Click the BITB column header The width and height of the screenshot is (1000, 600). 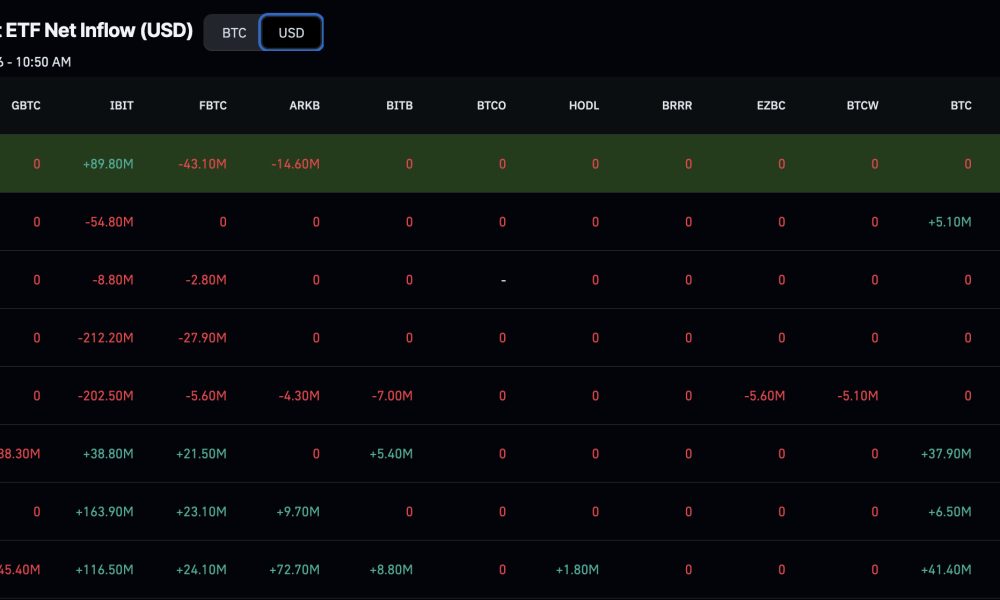(x=399, y=106)
